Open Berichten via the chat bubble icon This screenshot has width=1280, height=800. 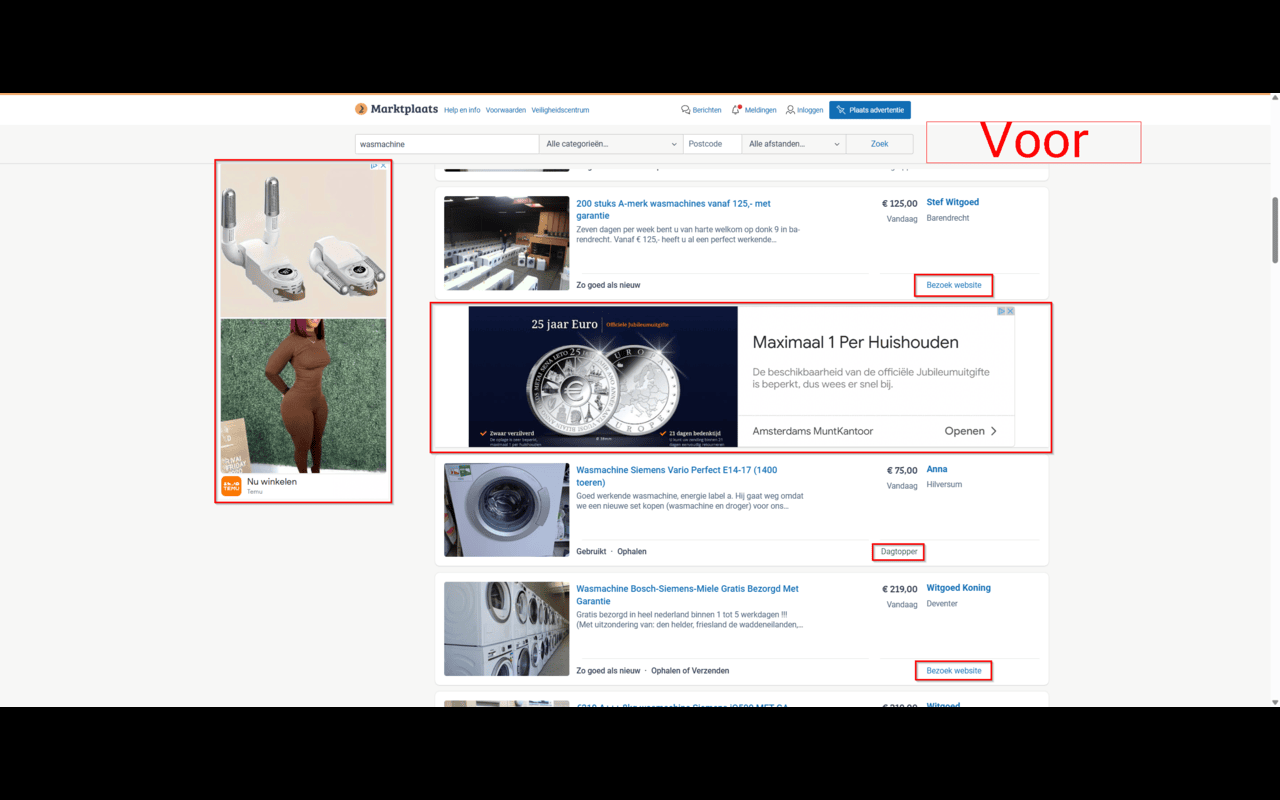tap(684, 109)
